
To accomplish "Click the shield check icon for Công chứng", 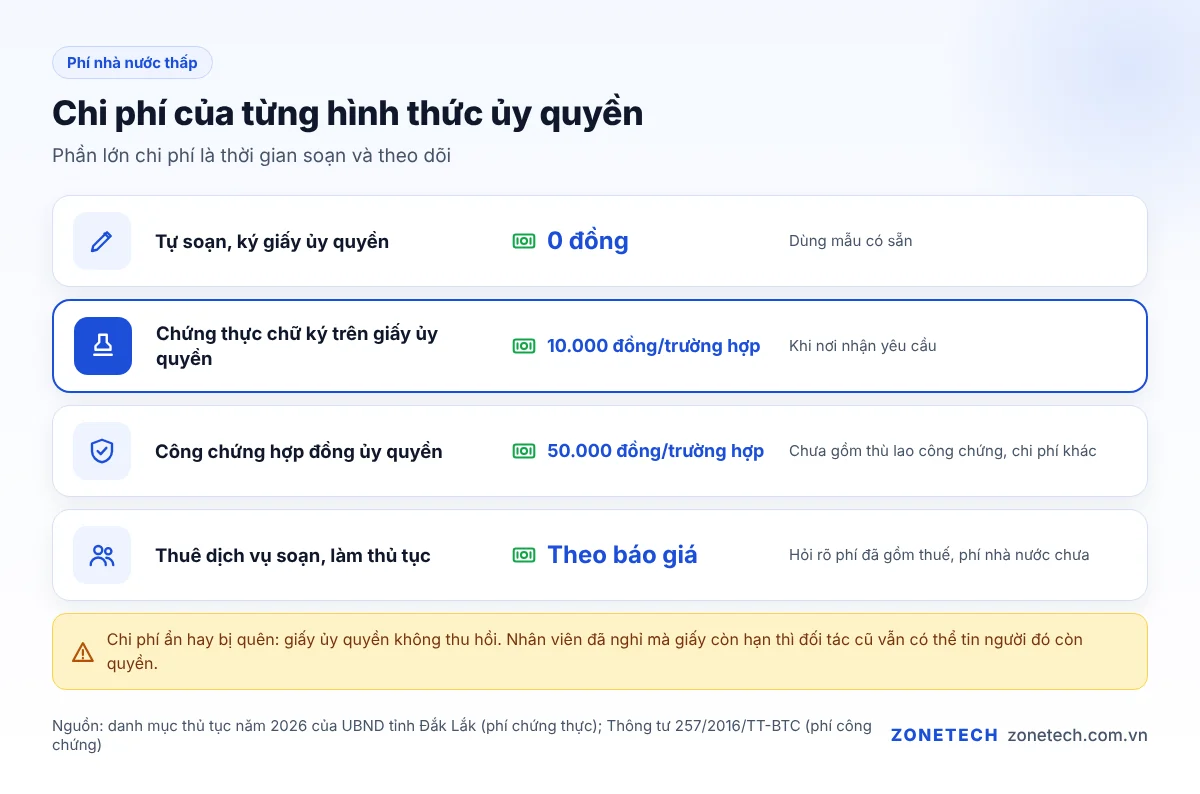I will click(102, 451).
